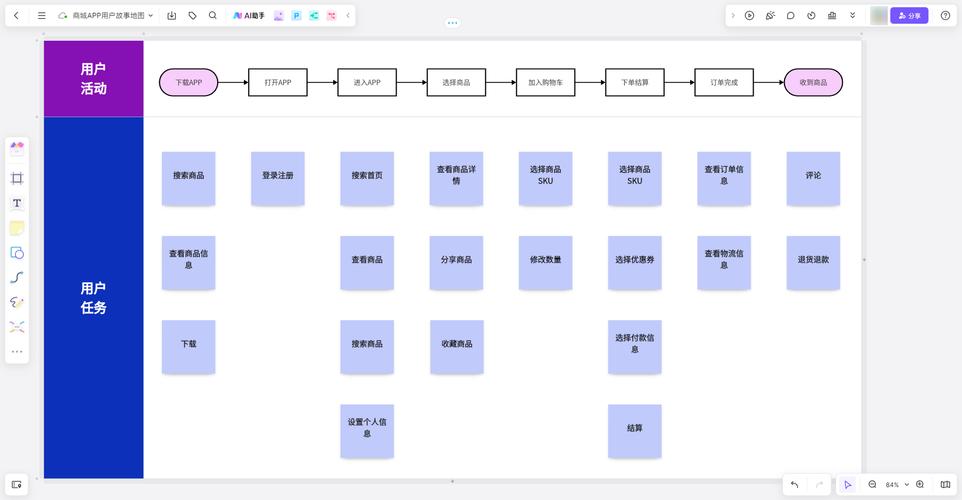This screenshot has height=500, width=962.
Task: Select the yellow Sticky Note tool
Action: 17,228
